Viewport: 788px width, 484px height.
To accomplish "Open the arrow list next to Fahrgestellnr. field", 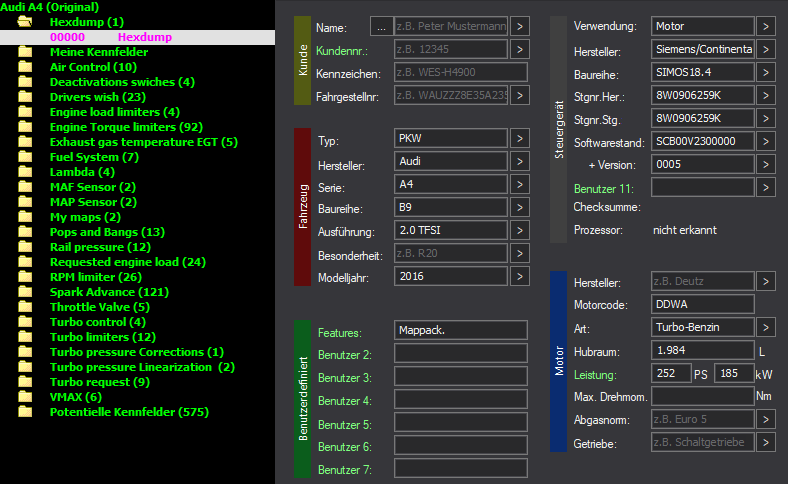I will coord(520,95).
